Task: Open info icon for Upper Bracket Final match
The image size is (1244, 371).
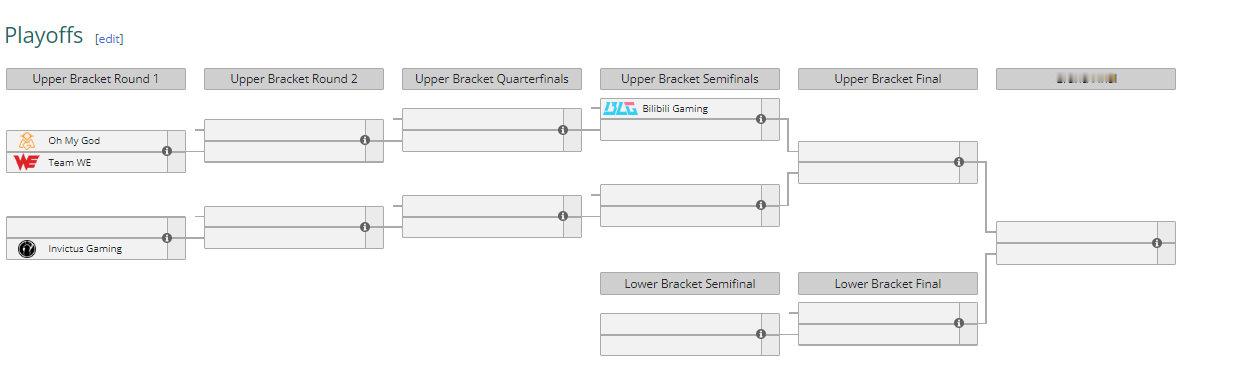Action: tap(959, 162)
